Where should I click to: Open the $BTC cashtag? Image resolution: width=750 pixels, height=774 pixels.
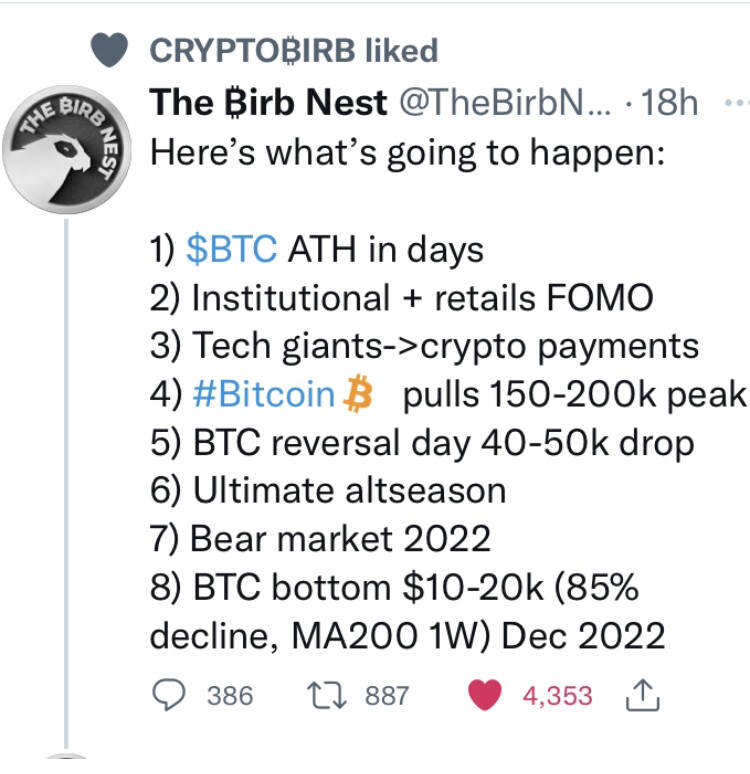point(231,249)
